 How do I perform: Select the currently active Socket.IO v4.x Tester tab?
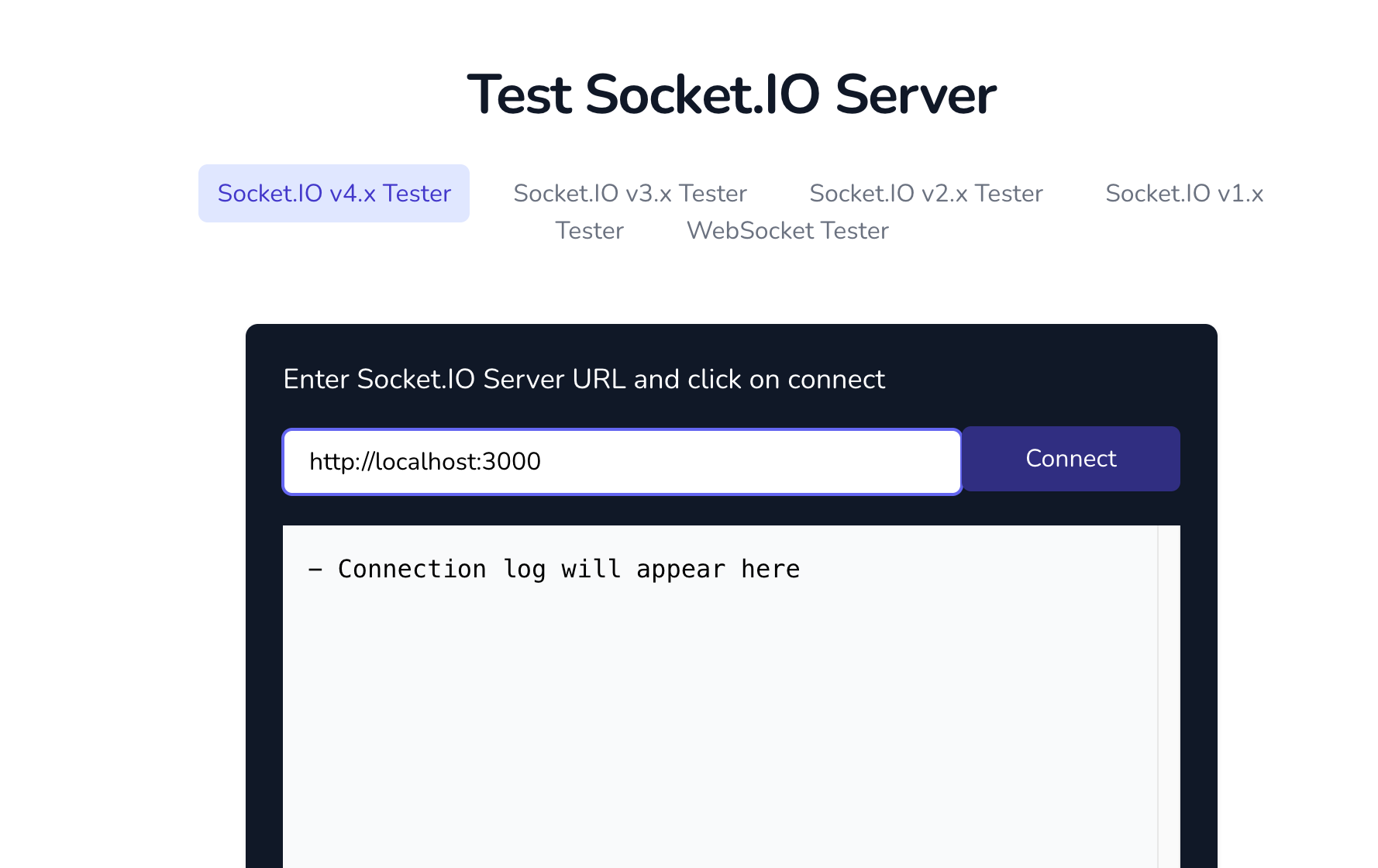tap(333, 193)
